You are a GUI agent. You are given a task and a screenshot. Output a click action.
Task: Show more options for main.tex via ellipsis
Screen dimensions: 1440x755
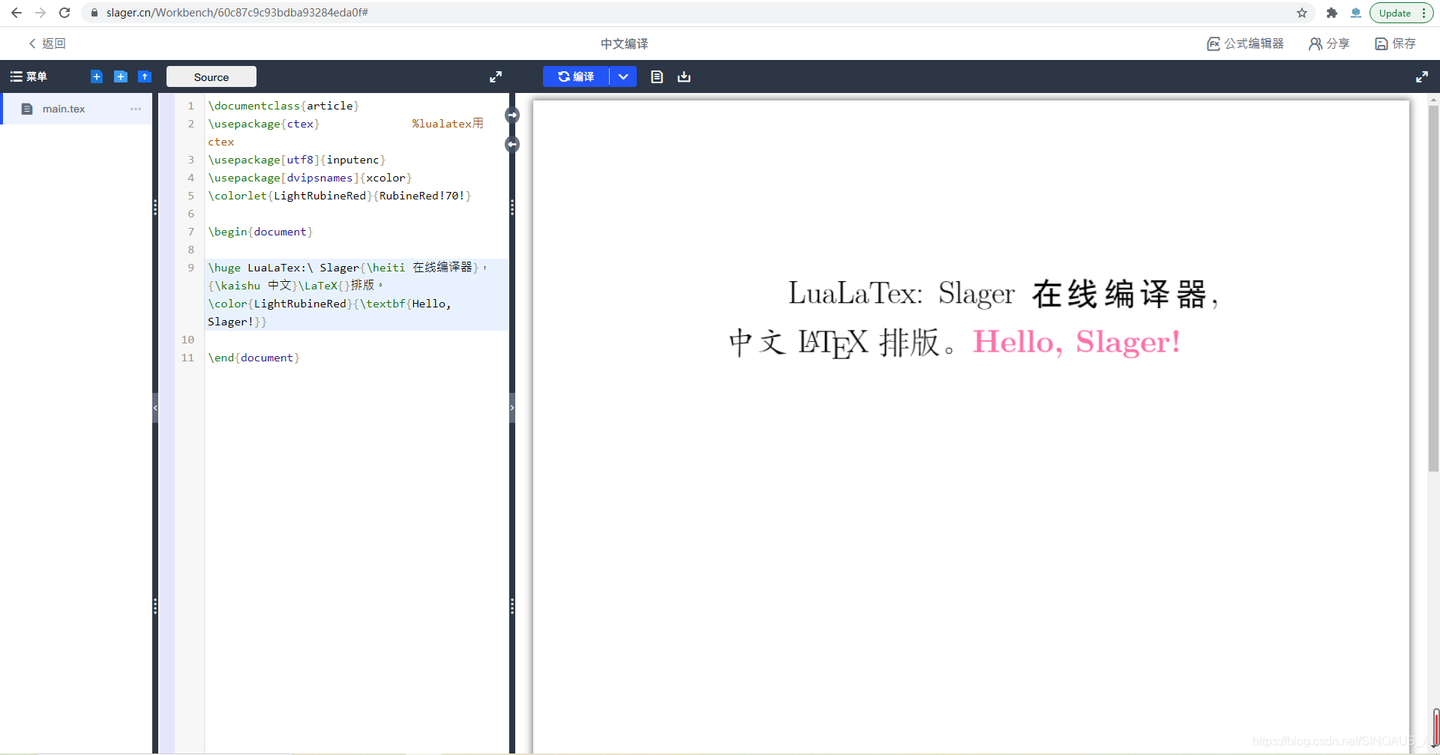[x=133, y=108]
